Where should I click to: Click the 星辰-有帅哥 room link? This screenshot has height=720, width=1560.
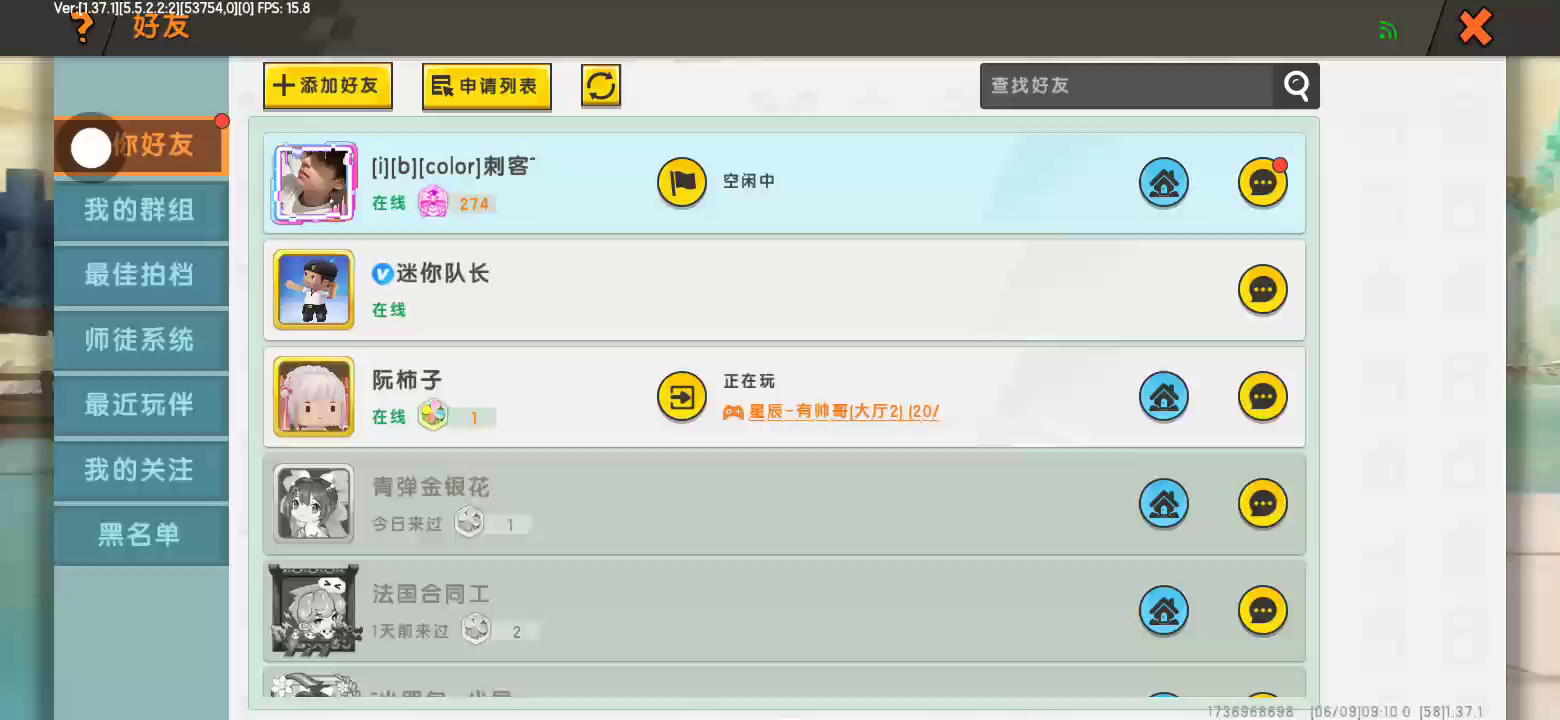point(831,411)
